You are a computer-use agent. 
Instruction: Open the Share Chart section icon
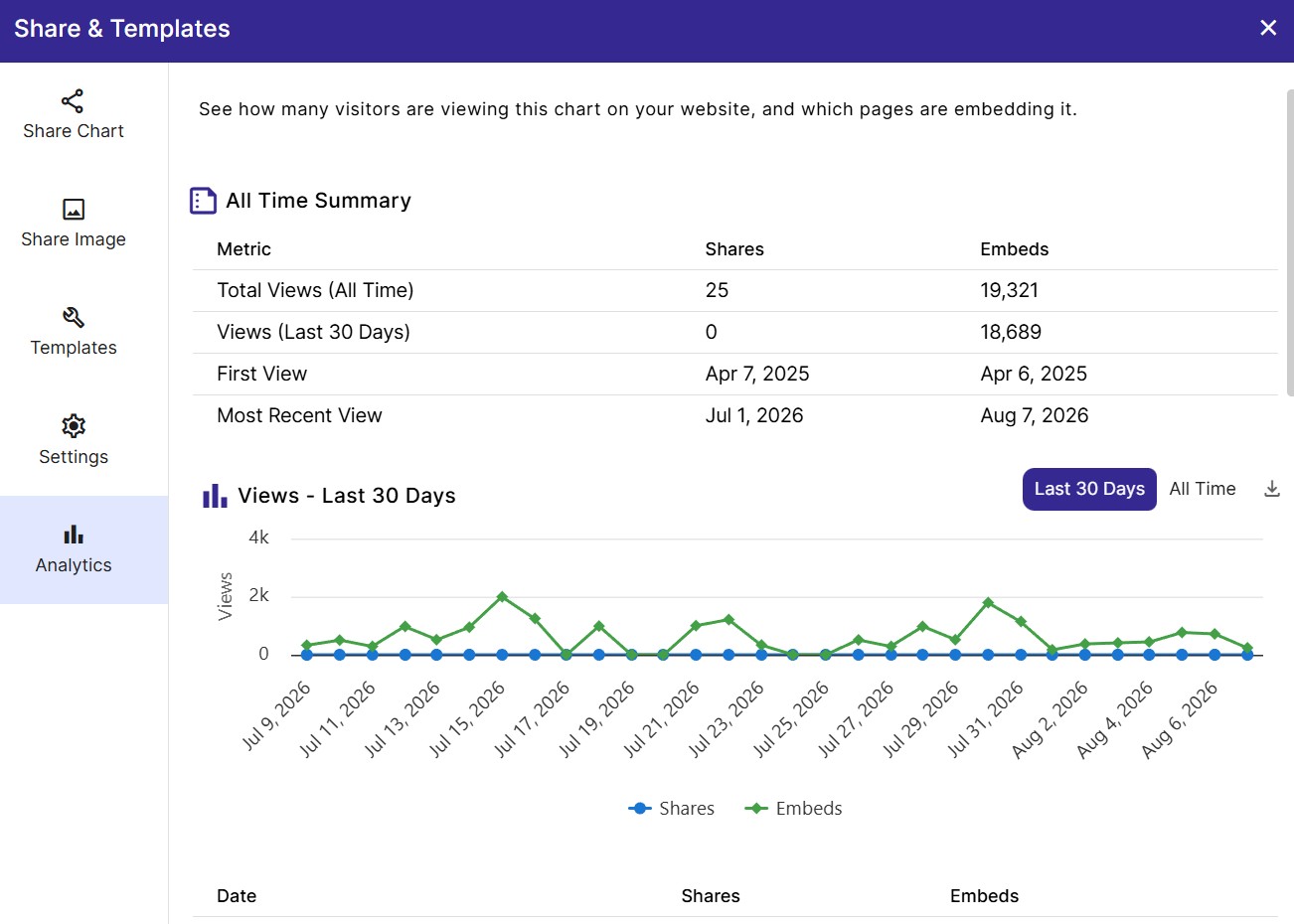[x=73, y=100]
